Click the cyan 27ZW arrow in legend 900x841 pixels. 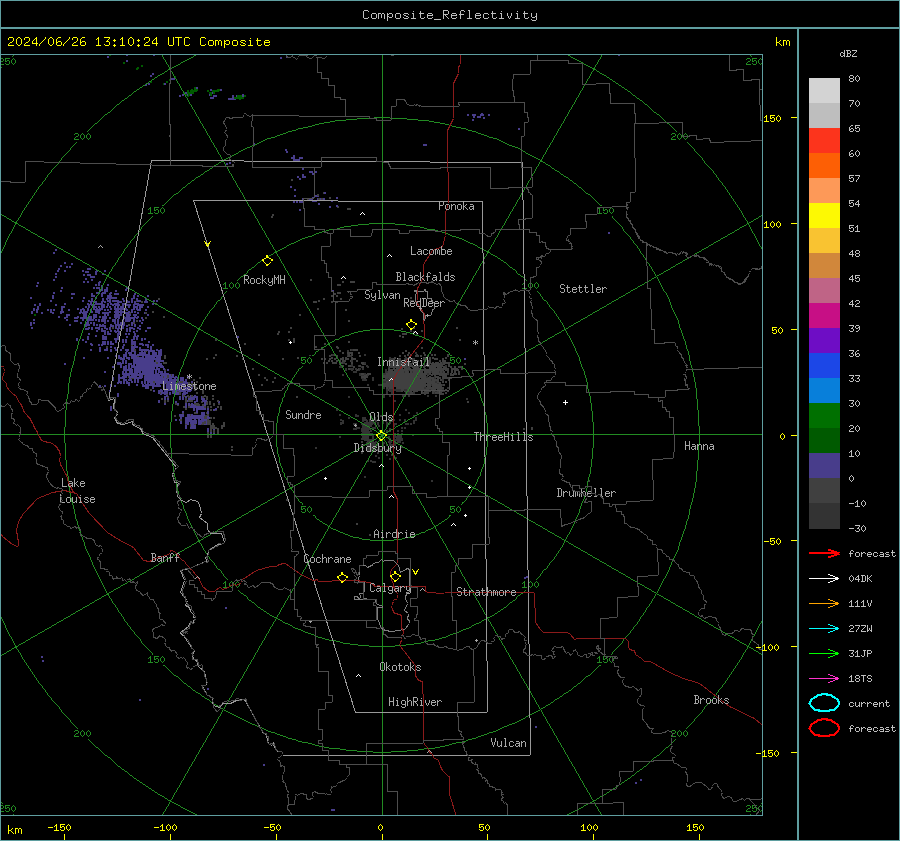coord(824,629)
